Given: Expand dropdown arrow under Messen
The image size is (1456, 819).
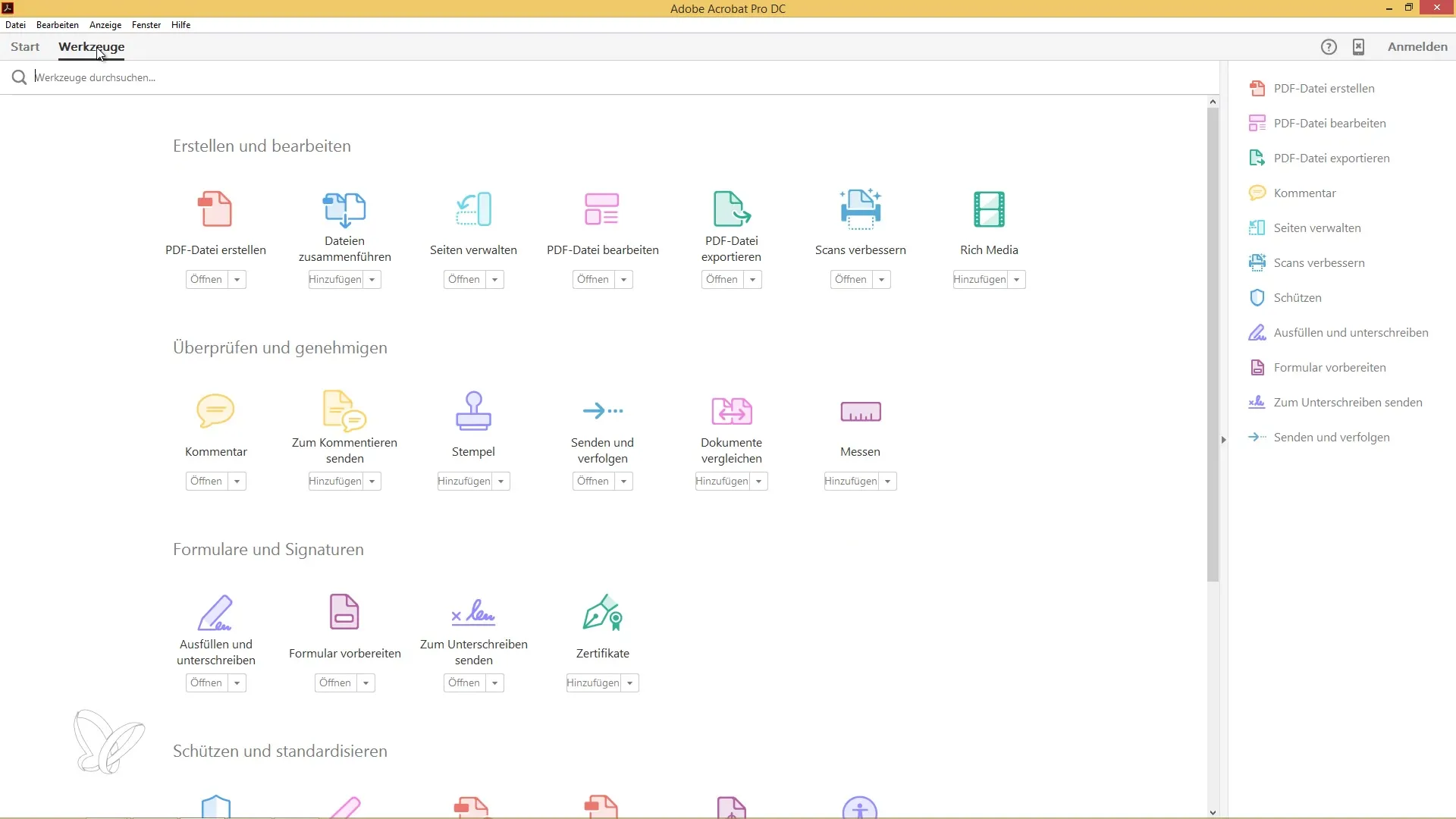Looking at the screenshot, I should coord(888,482).
